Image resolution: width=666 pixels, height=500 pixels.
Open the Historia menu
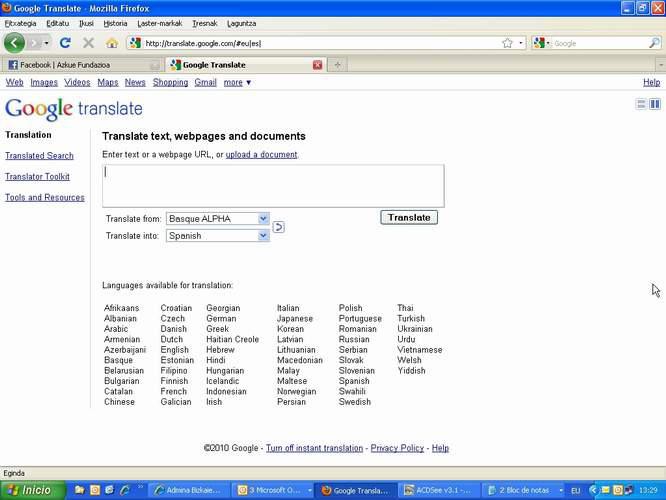click(x=115, y=23)
